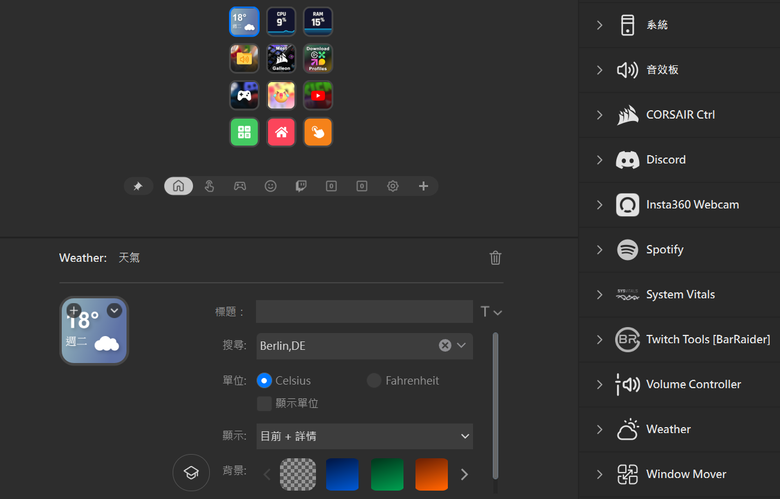The height and width of the screenshot is (499, 780).
Task: Show next background swatches
Action: 464,475
